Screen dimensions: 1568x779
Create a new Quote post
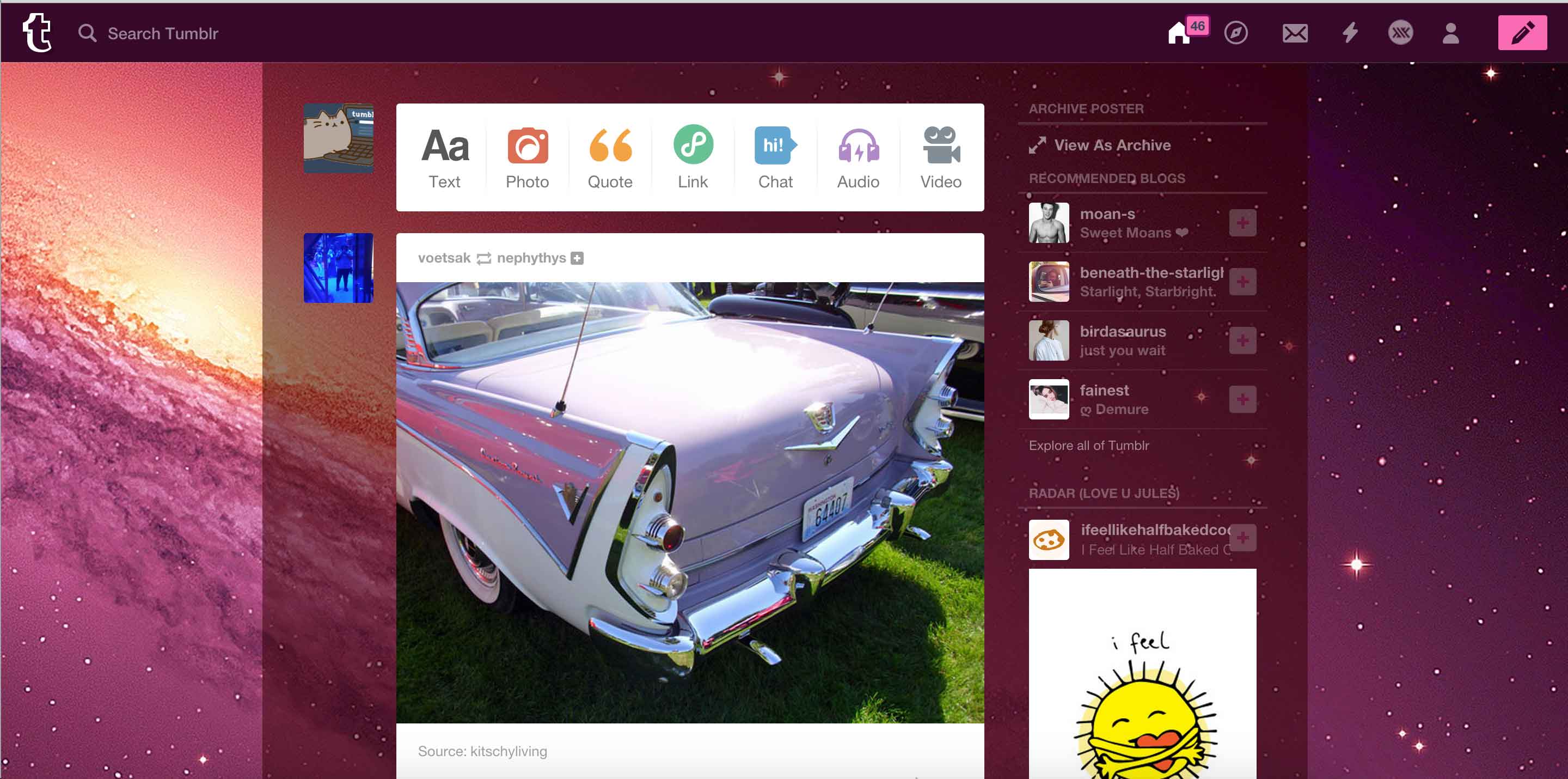610,158
